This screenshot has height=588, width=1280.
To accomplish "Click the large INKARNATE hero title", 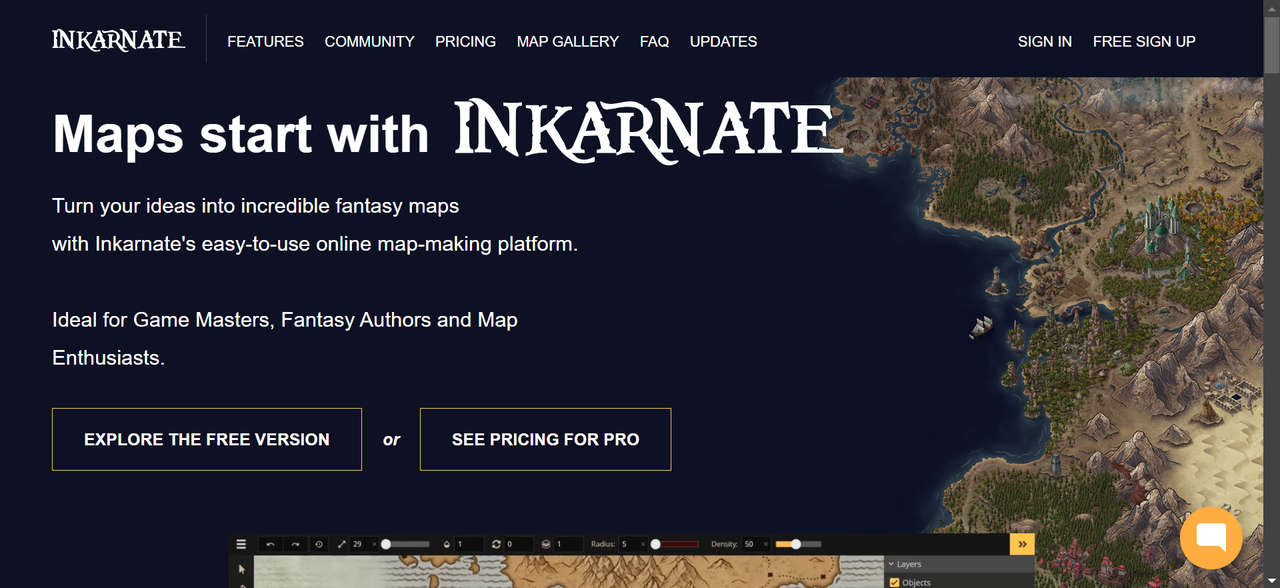I will pos(648,131).
